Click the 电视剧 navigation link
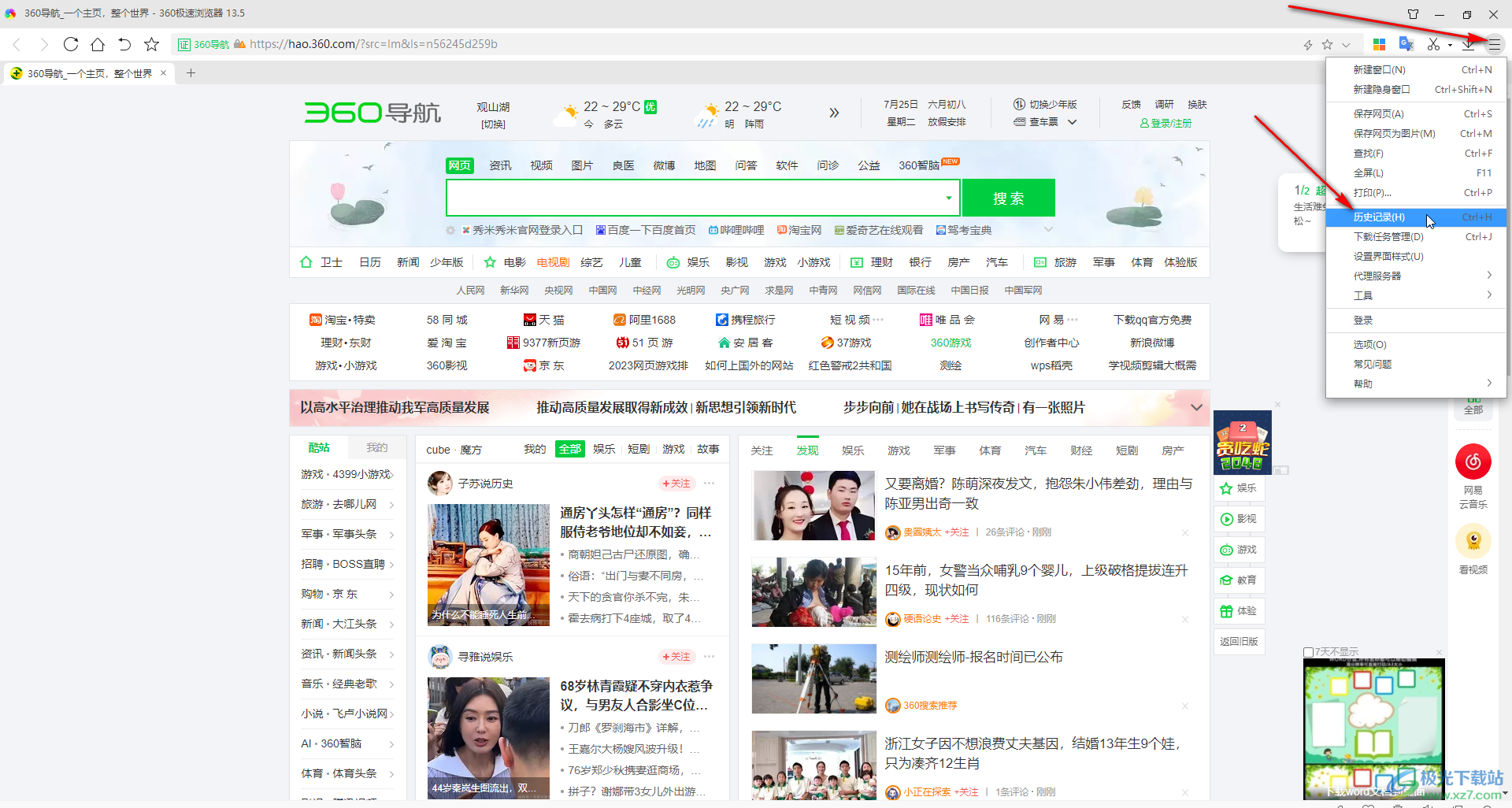Image resolution: width=1512 pixels, height=808 pixels. pyautogui.click(x=553, y=262)
